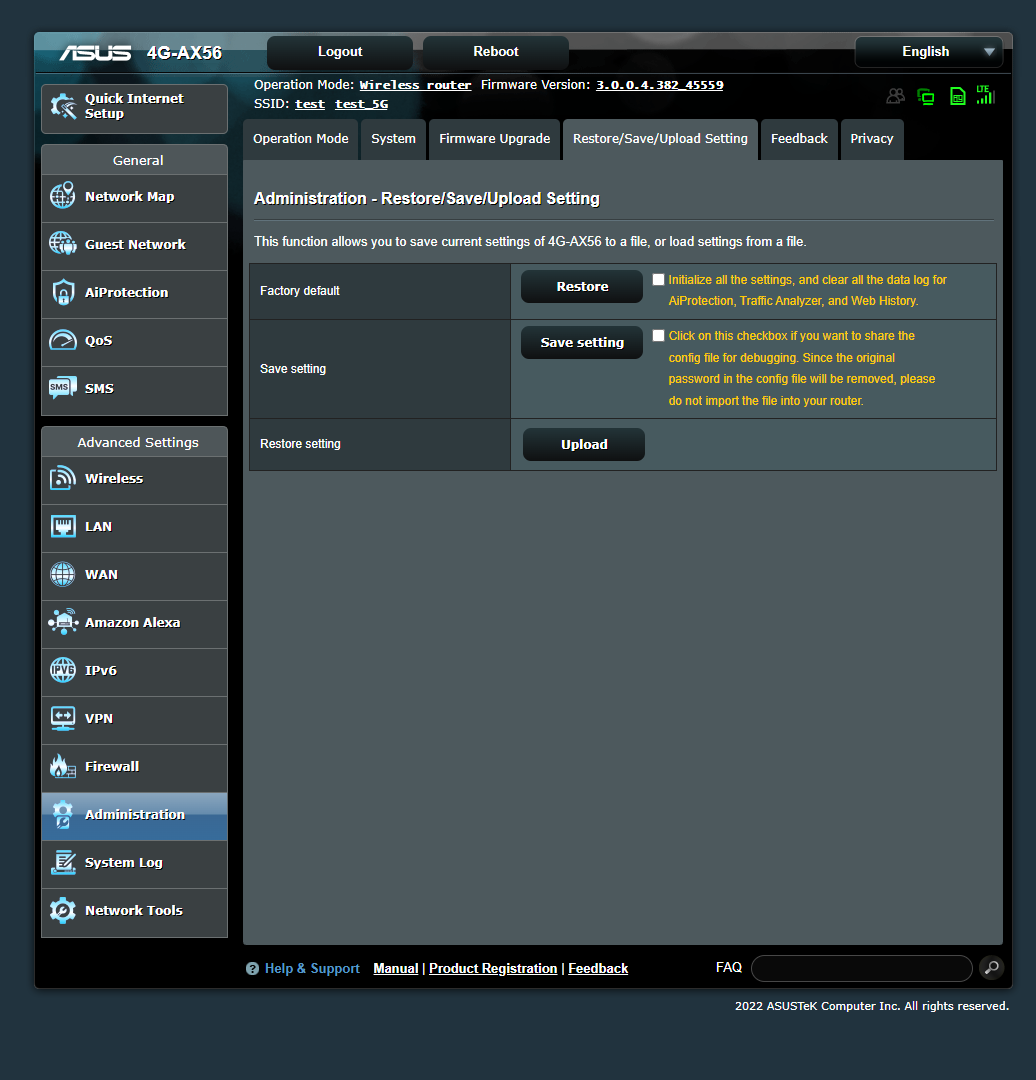Click the 4G-AX56 model name
The image size is (1036, 1080).
pyautogui.click(x=185, y=53)
